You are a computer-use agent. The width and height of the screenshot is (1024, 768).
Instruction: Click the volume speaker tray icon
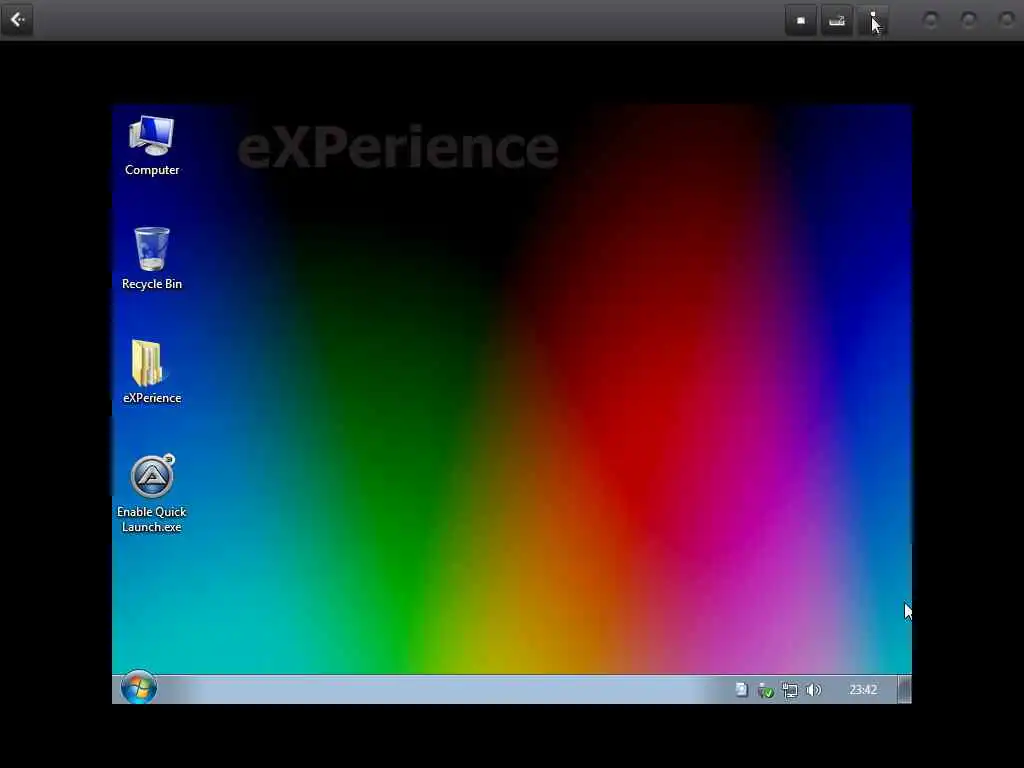(x=814, y=690)
